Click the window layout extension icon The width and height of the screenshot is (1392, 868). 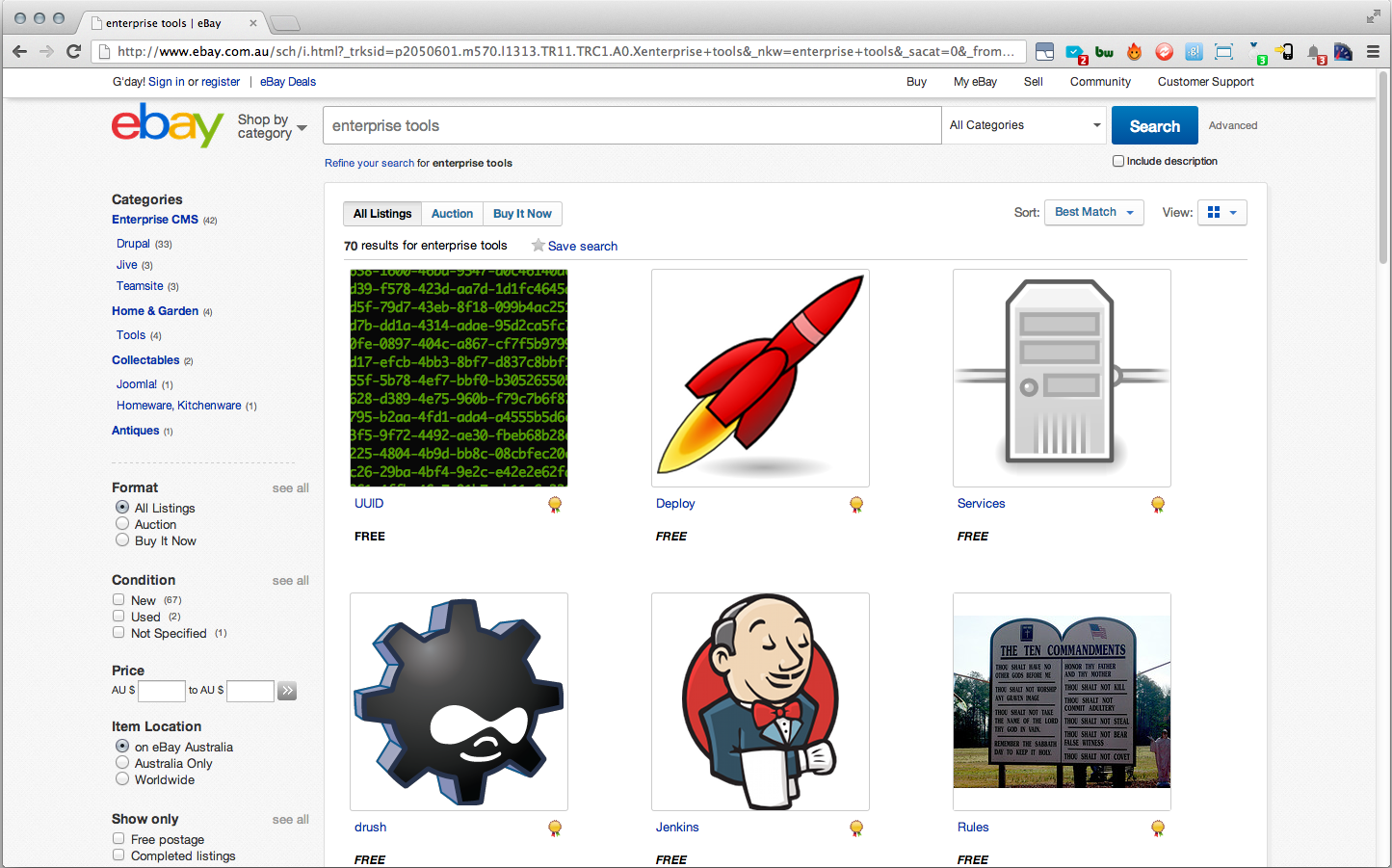[x=1044, y=52]
